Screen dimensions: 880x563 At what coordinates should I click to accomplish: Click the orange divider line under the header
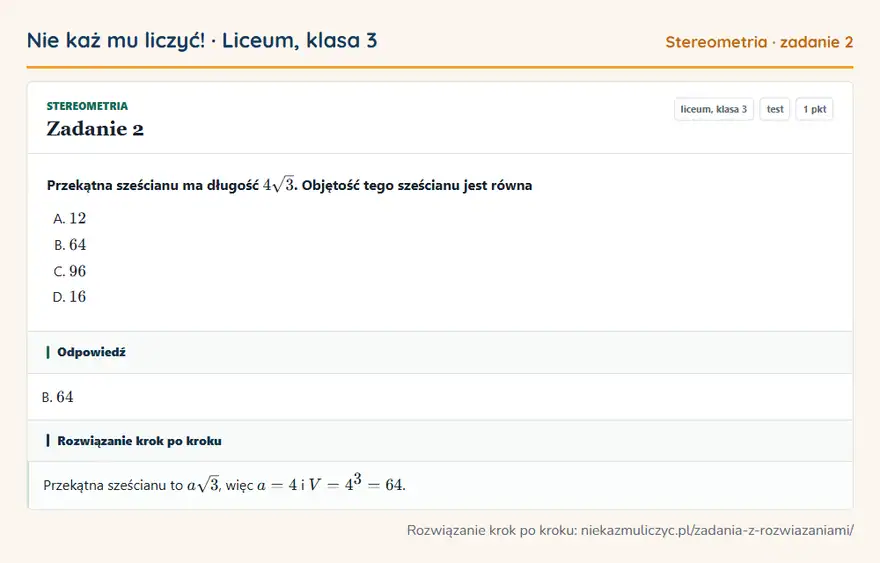point(440,67)
